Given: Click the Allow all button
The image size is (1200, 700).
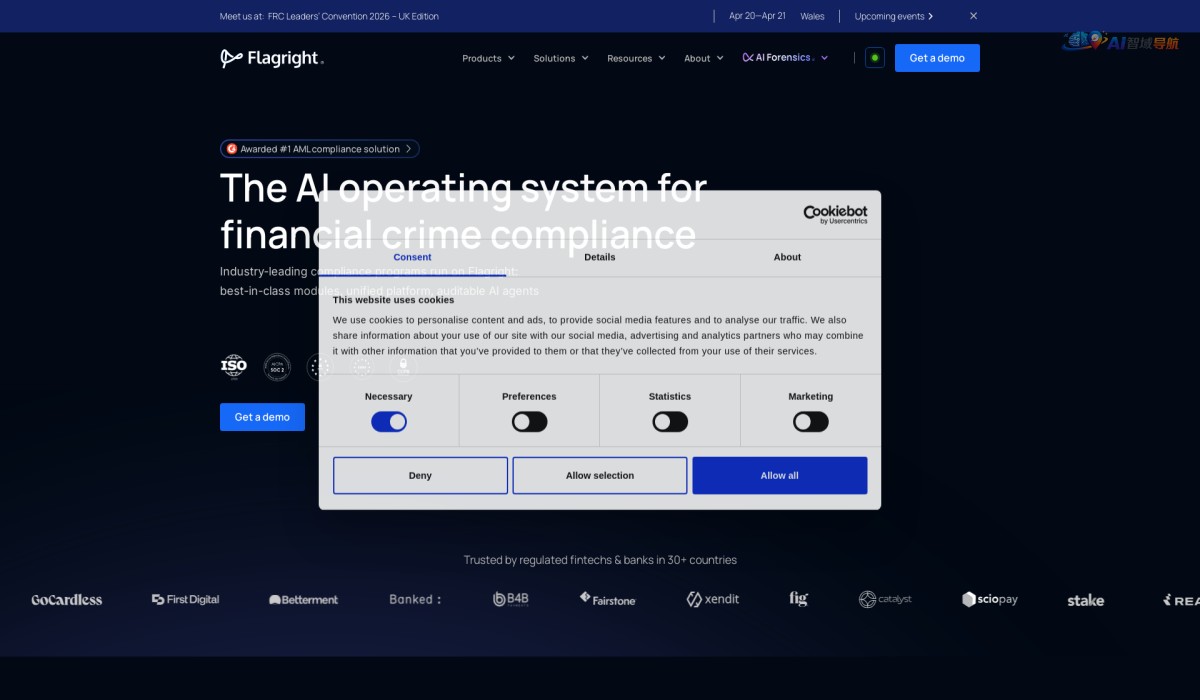Looking at the screenshot, I should click(780, 475).
